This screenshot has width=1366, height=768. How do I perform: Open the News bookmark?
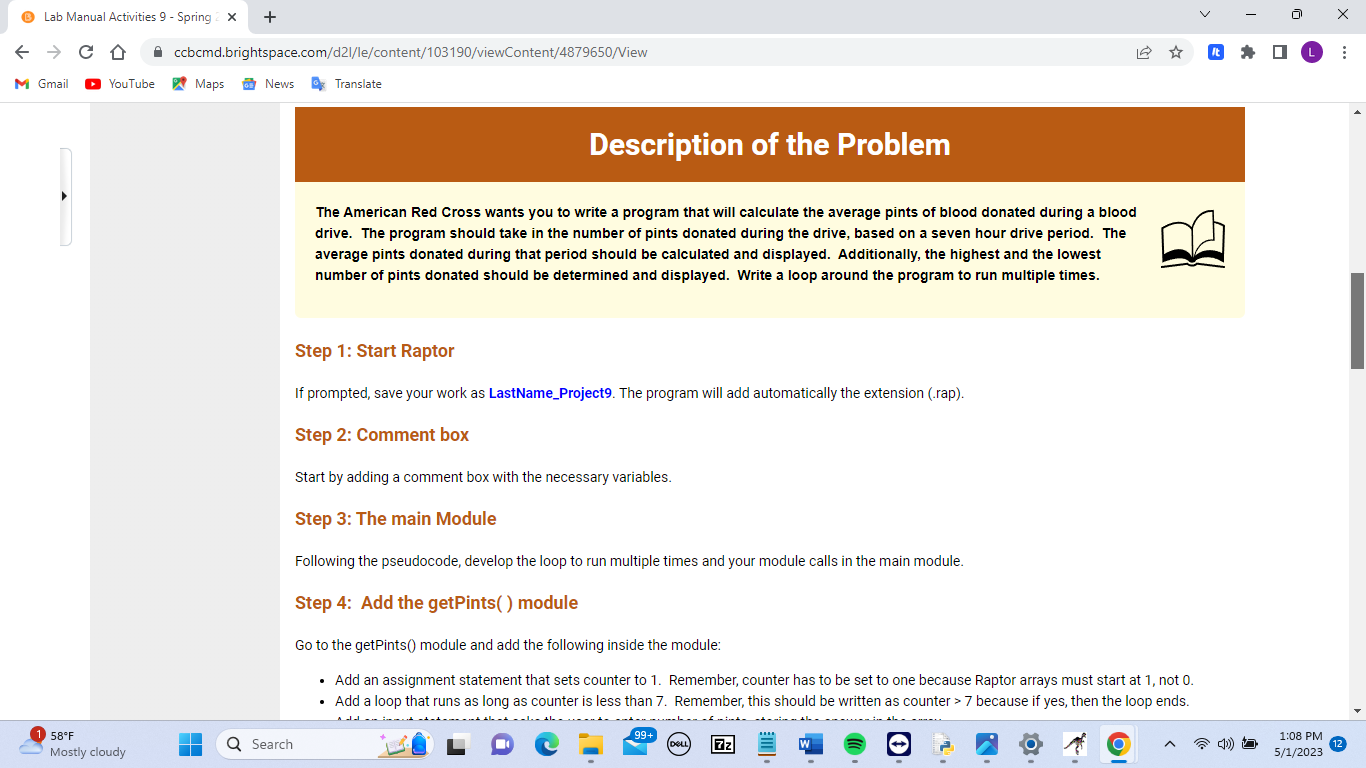point(268,84)
